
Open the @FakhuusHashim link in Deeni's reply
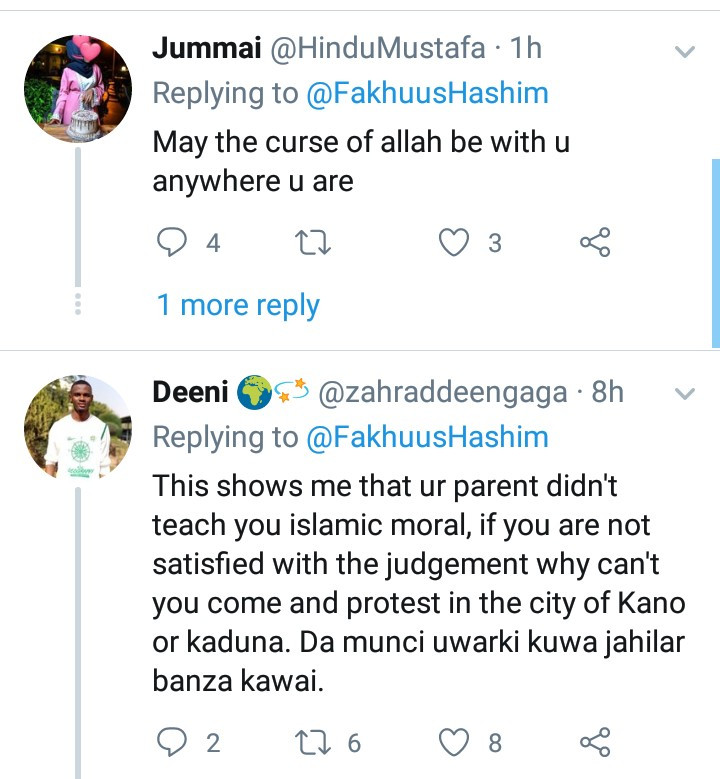click(427, 437)
